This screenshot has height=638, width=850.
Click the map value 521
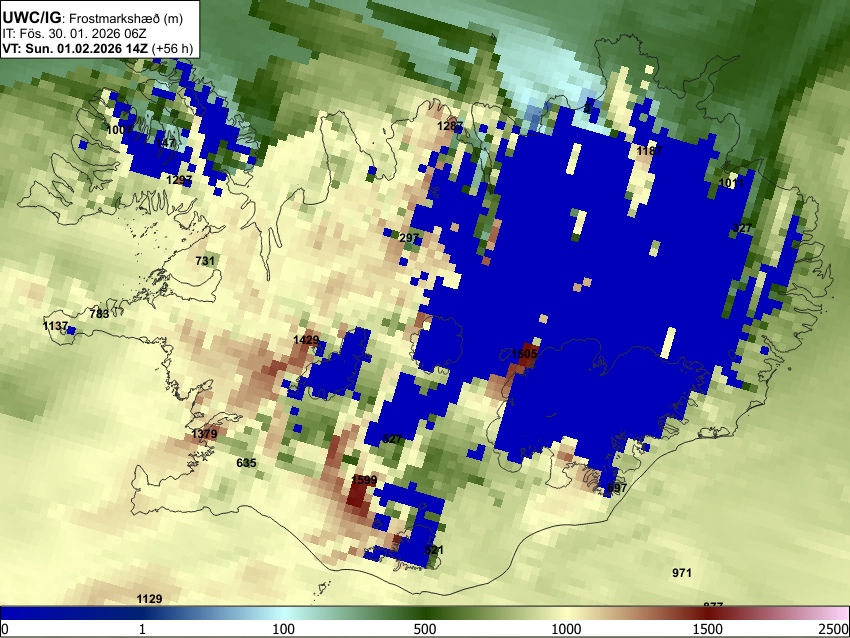tap(434, 550)
